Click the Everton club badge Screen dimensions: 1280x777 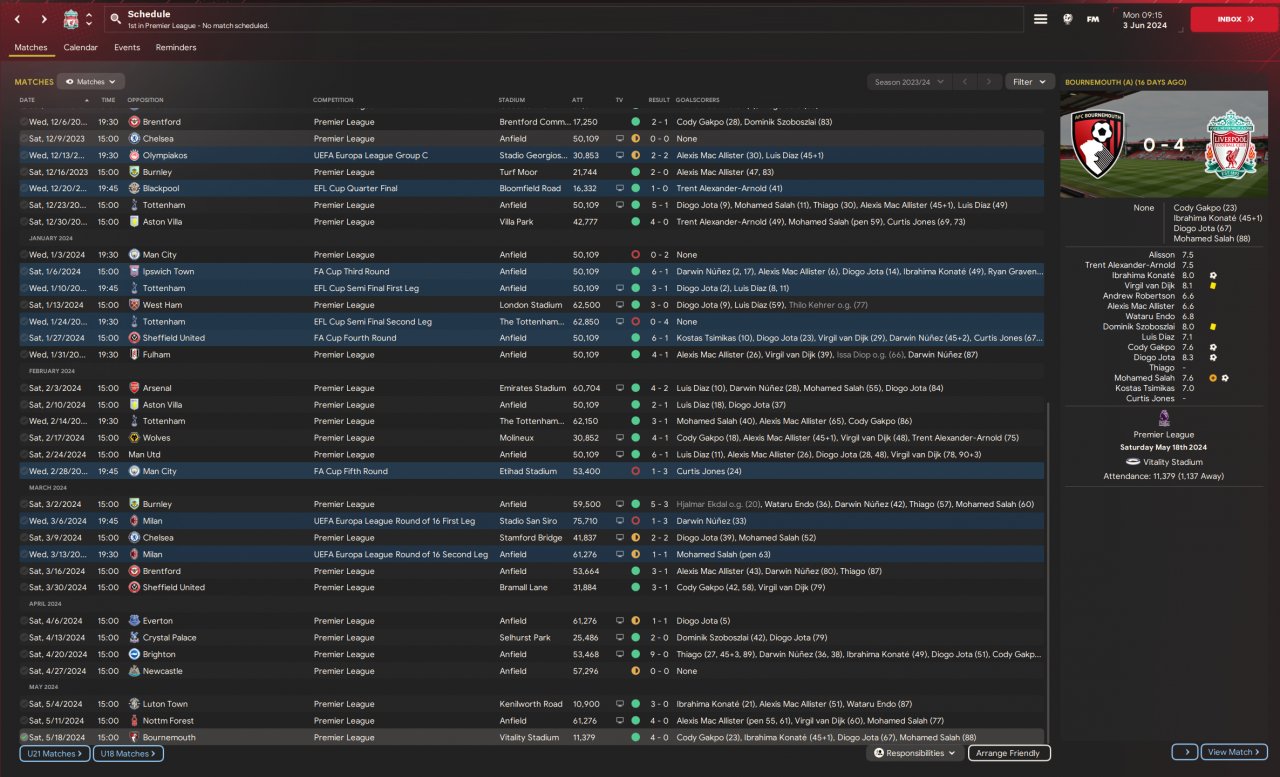pos(134,621)
